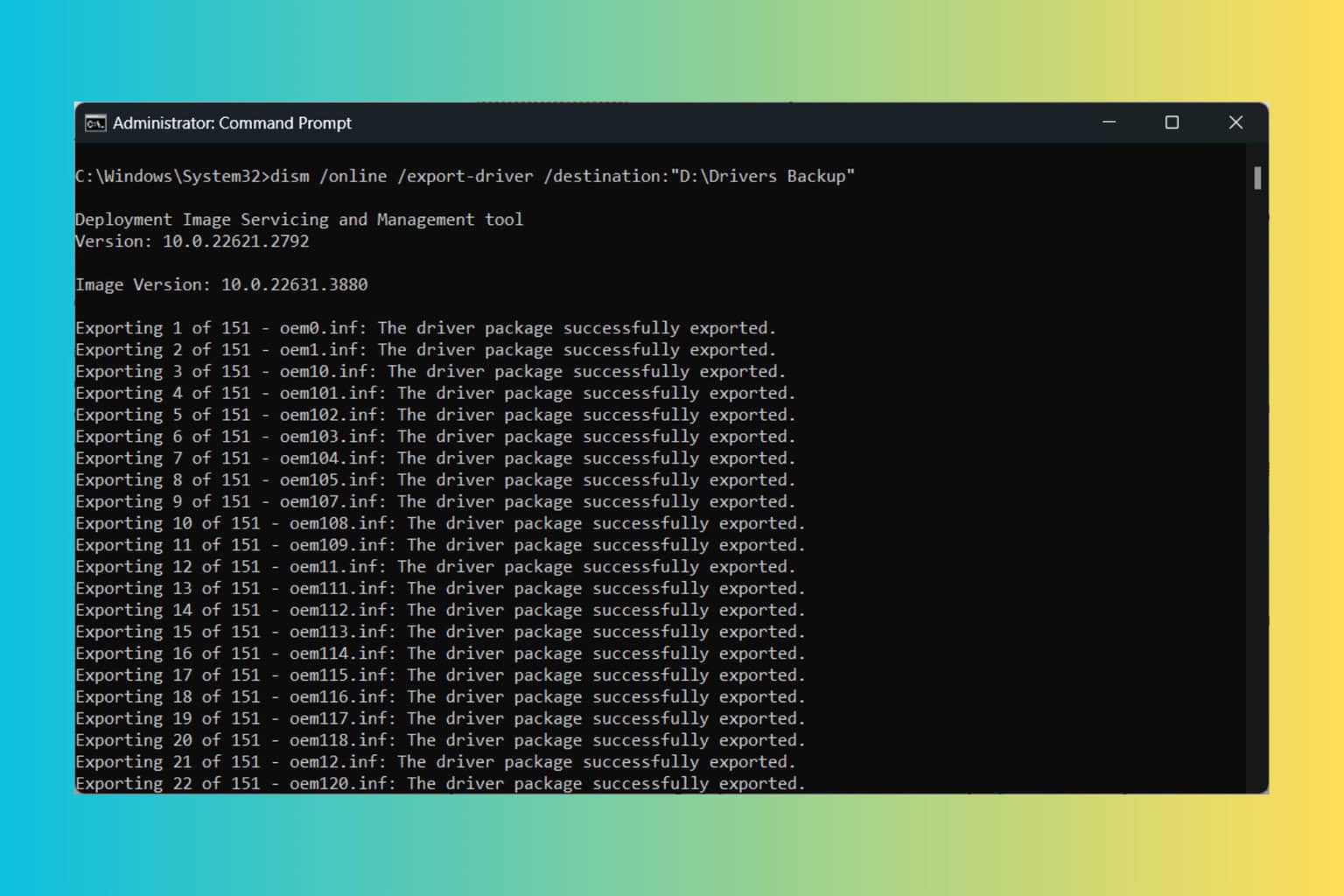Click the 'Exporting 19 of 151 - oem117.inf' line
Viewport: 1344px width, 896px height.
point(440,719)
